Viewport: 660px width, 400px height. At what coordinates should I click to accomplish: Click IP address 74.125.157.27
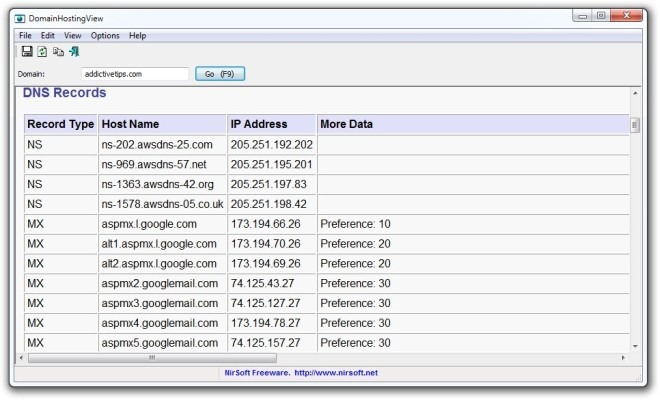click(x=266, y=343)
